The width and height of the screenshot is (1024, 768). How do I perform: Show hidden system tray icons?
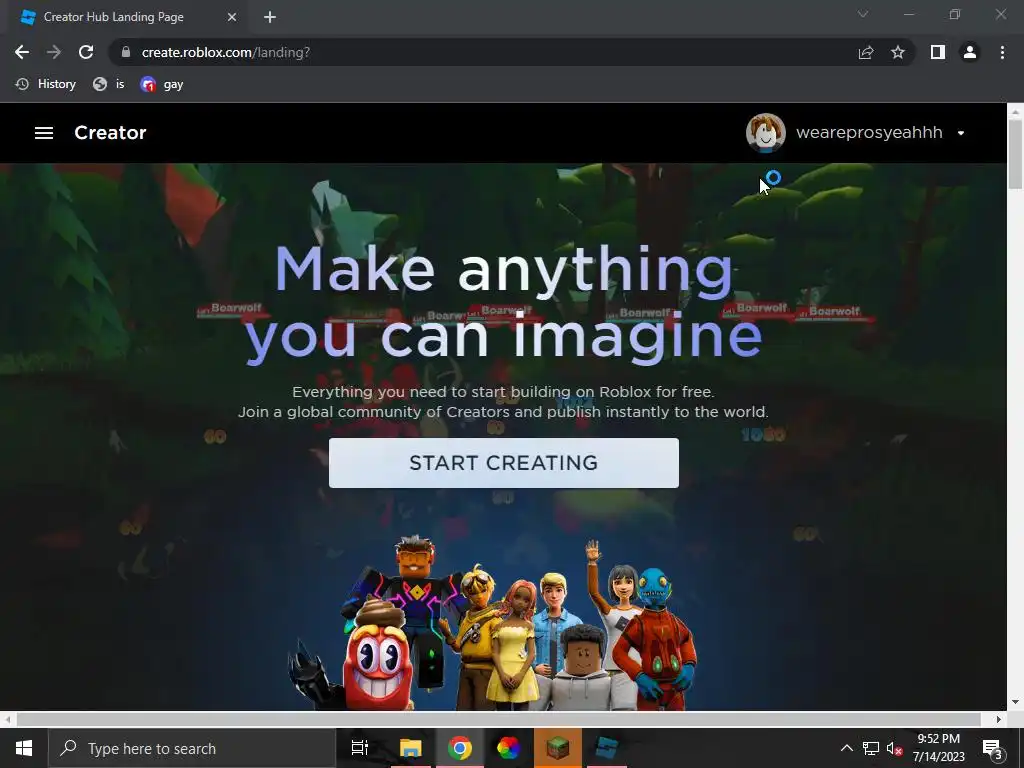click(x=846, y=748)
